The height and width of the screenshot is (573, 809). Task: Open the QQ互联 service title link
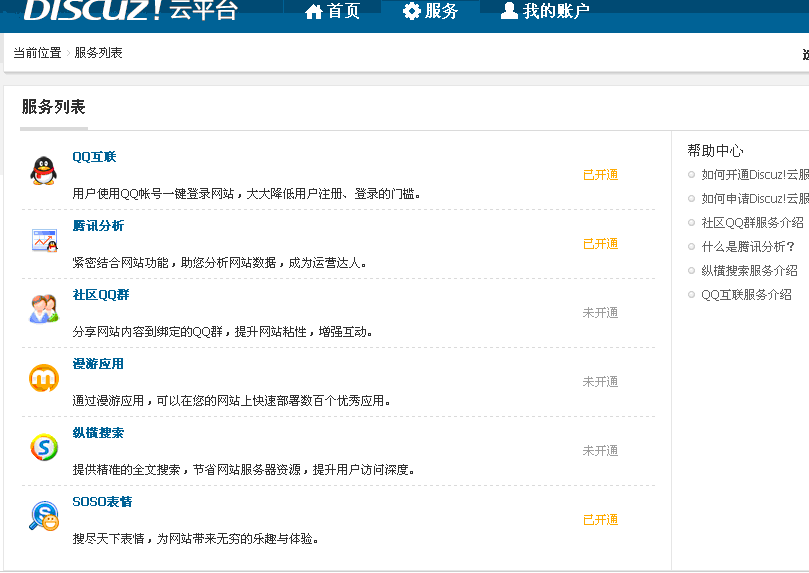coord(94,157)
